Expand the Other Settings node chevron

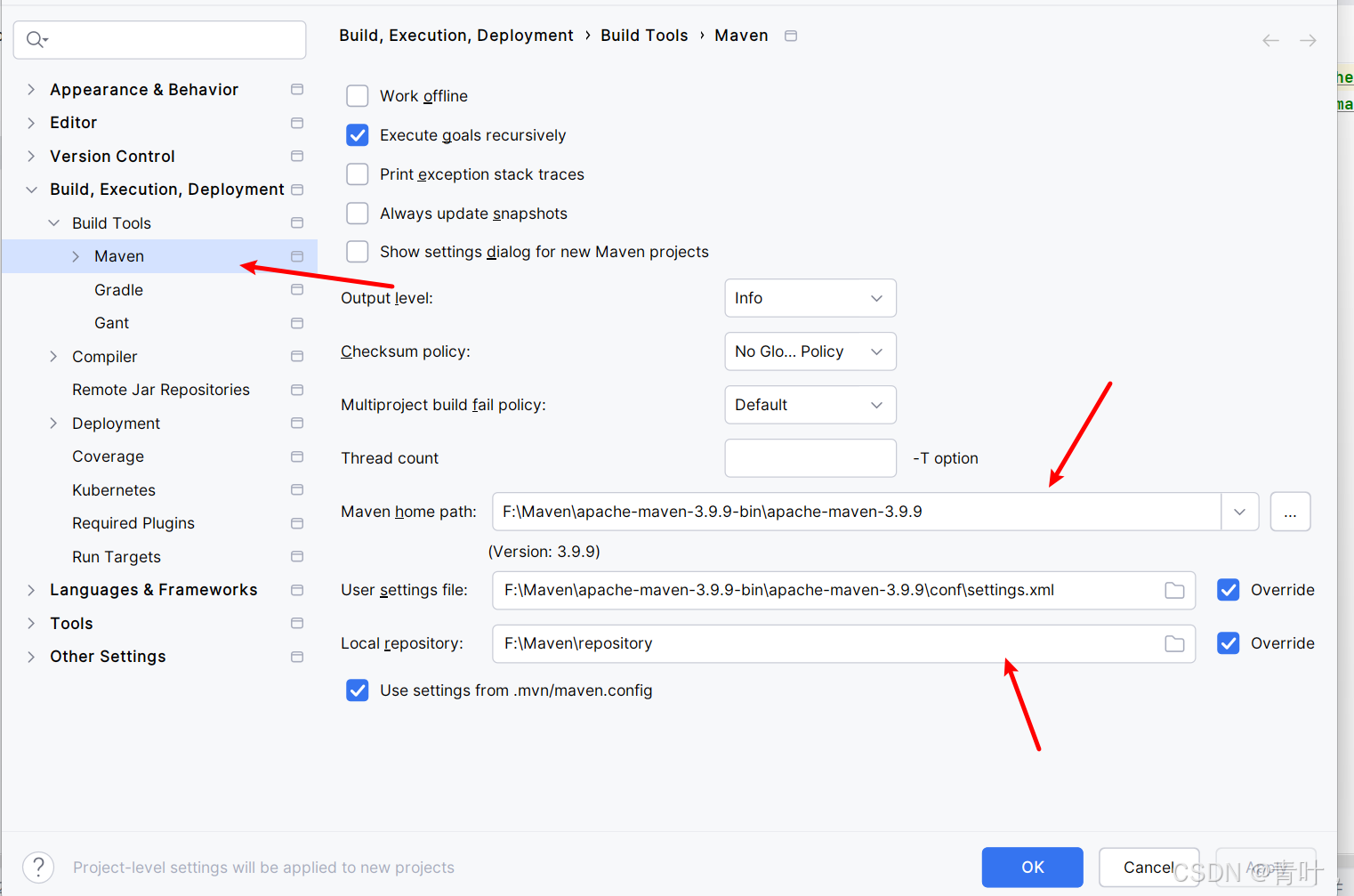coord(31,657)
